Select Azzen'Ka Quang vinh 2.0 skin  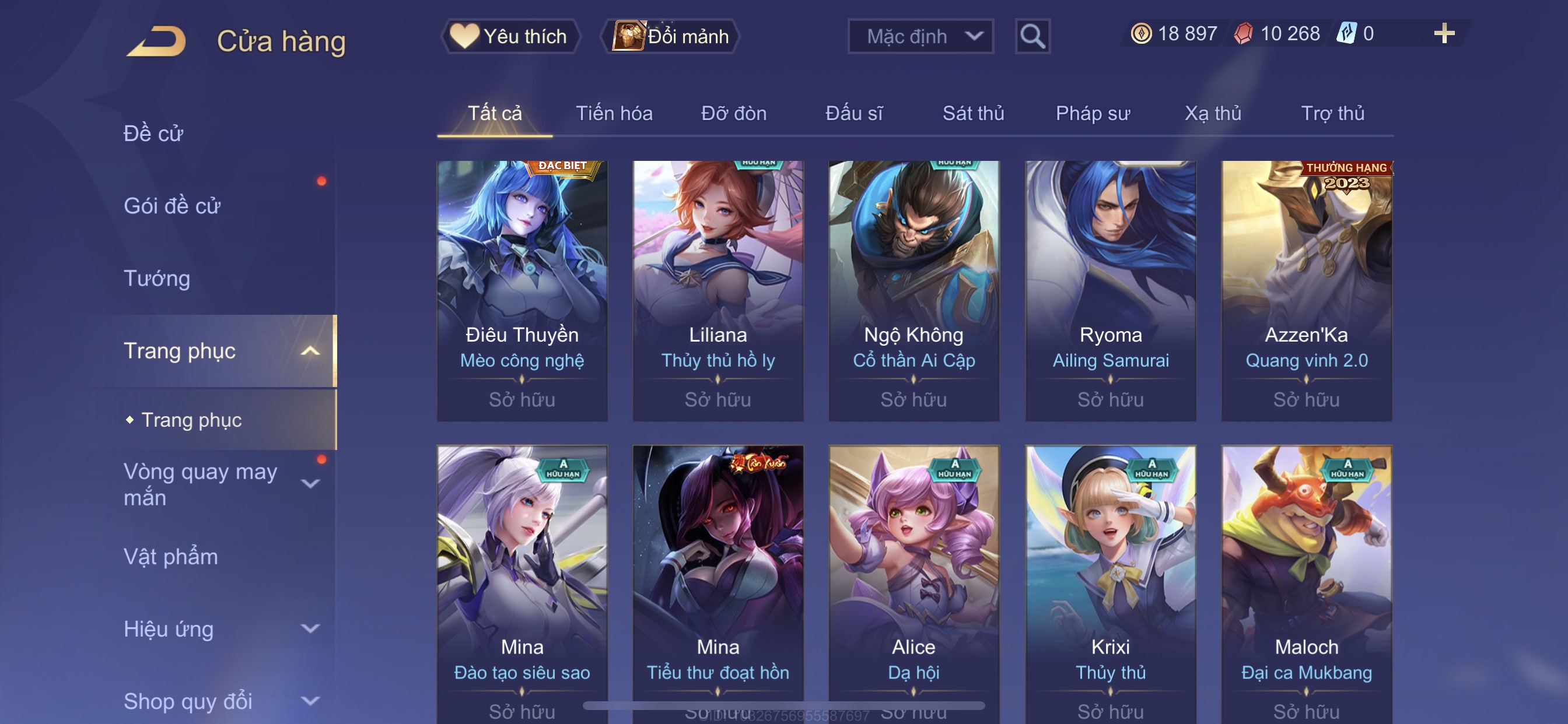(1306, 291)
